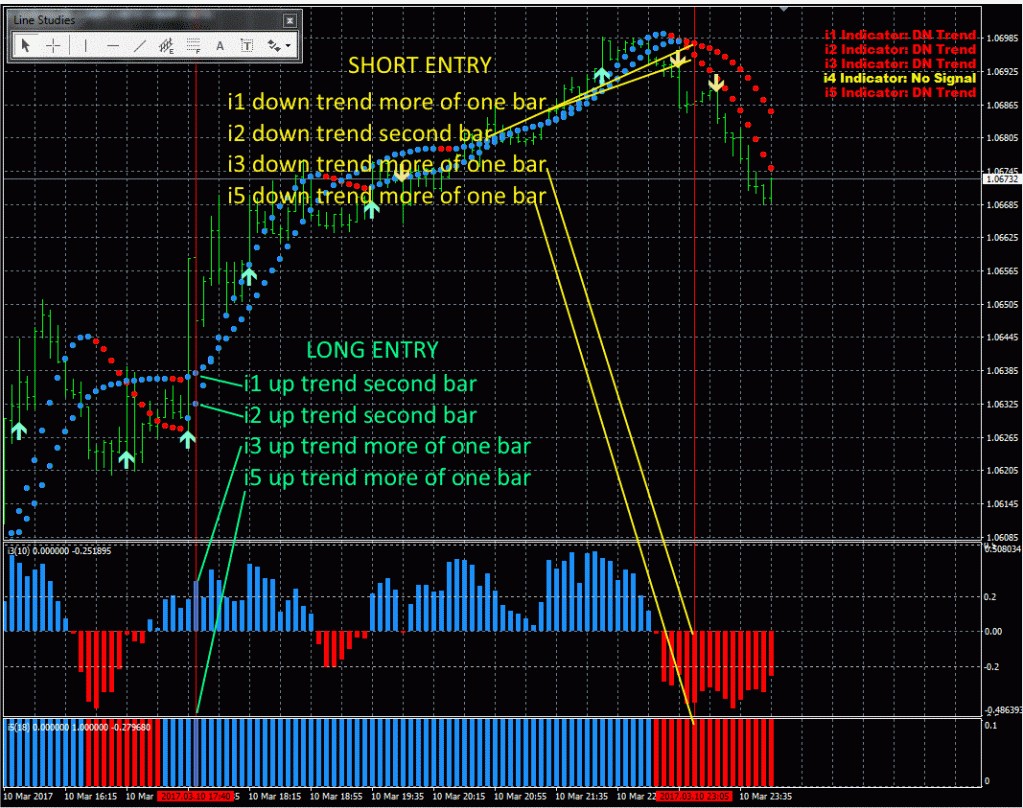Expand the Arrows tool dropdown arrow
1023x808 pixels.
coord(288,46)
